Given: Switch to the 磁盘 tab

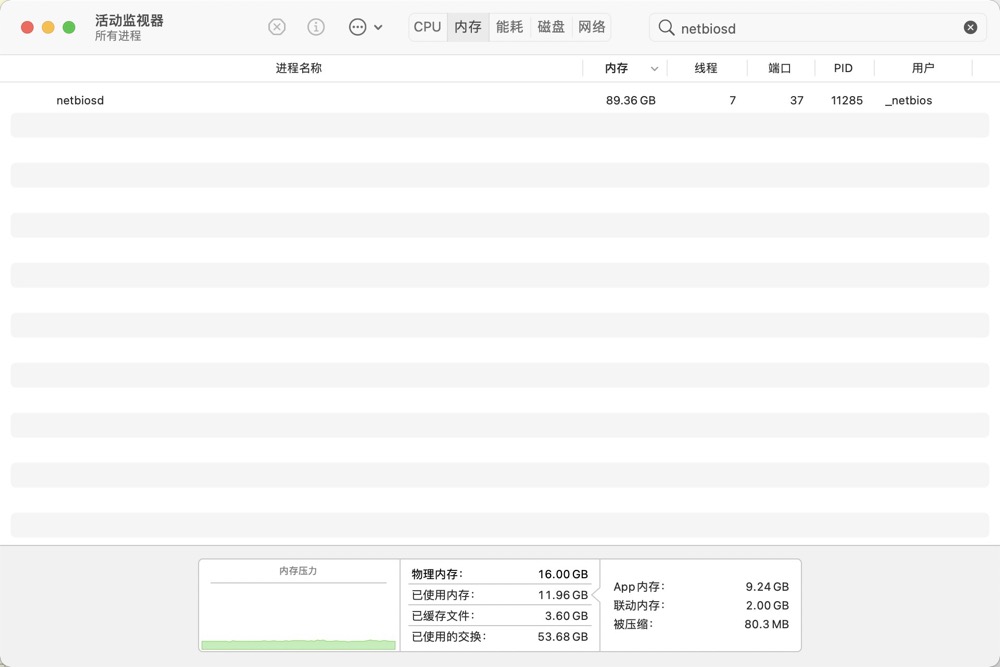Looking at the screenshot, I should pos(551,27).
